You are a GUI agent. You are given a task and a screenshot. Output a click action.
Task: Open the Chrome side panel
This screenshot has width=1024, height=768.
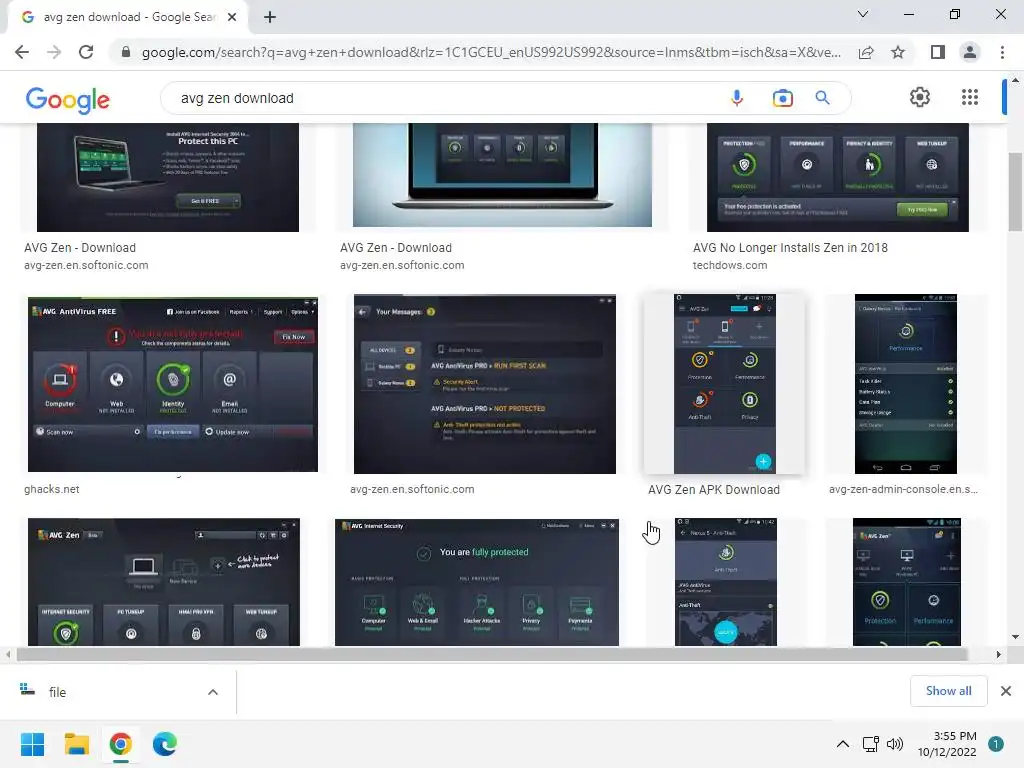coord(938,52)
